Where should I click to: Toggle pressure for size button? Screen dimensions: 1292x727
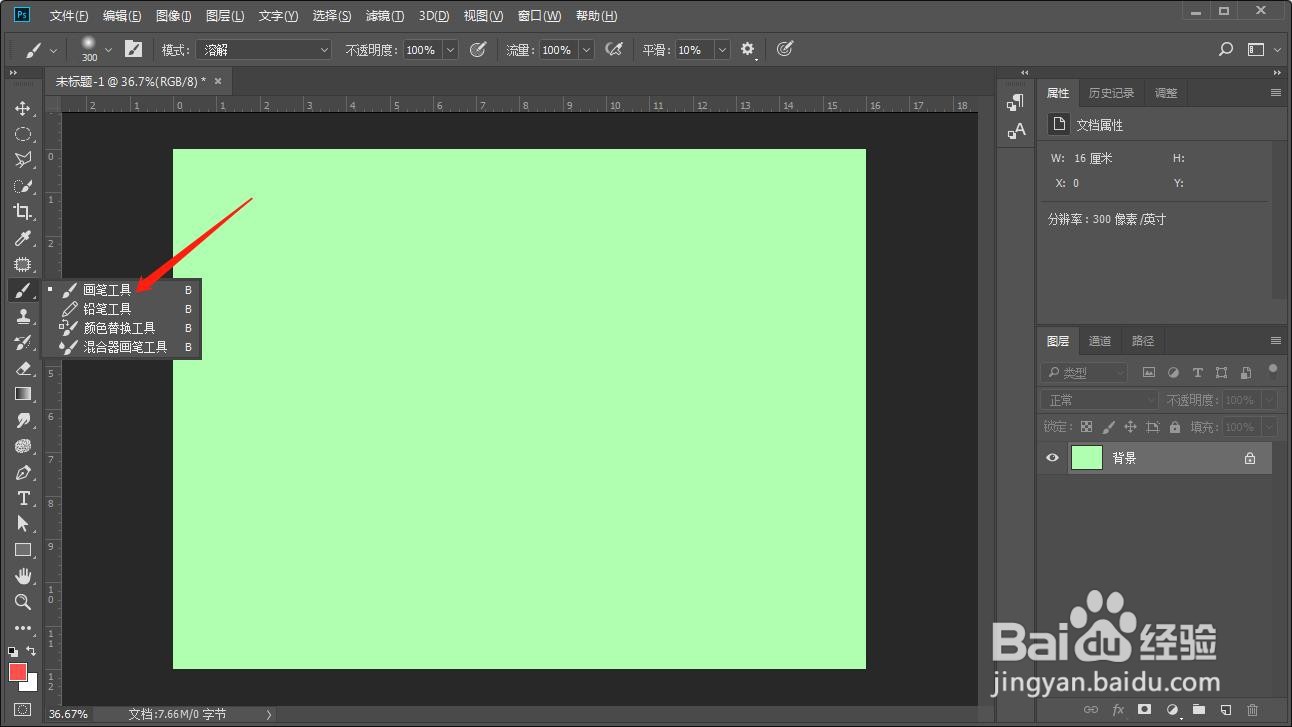(785, 49)
